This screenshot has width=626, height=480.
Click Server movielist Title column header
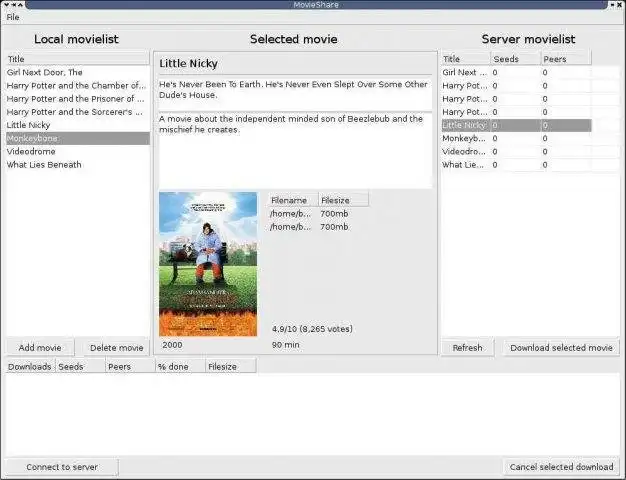click(466, 59)
